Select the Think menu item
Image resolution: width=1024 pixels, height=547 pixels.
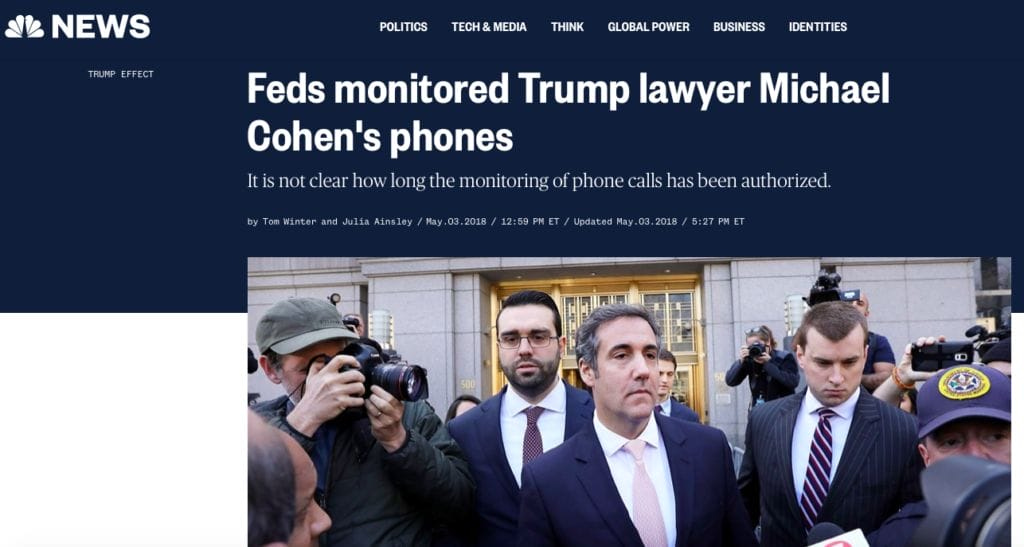[567, 27]
